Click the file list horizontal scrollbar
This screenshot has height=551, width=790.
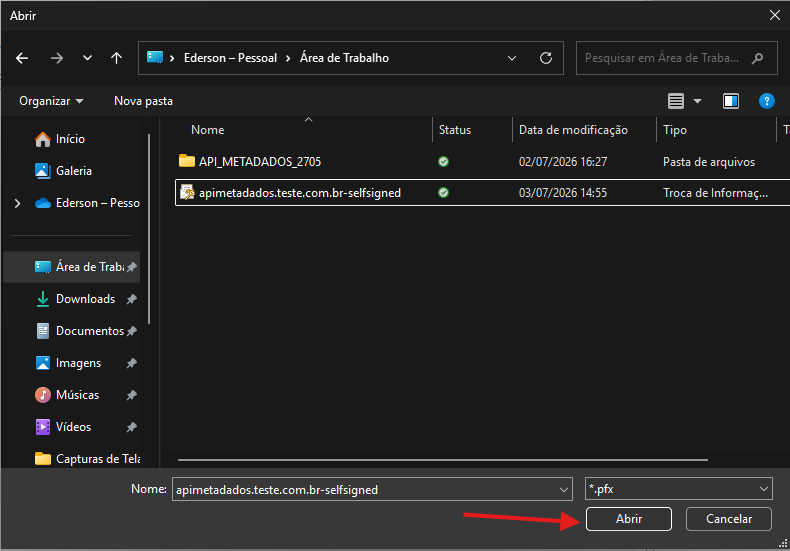(442, 460)
